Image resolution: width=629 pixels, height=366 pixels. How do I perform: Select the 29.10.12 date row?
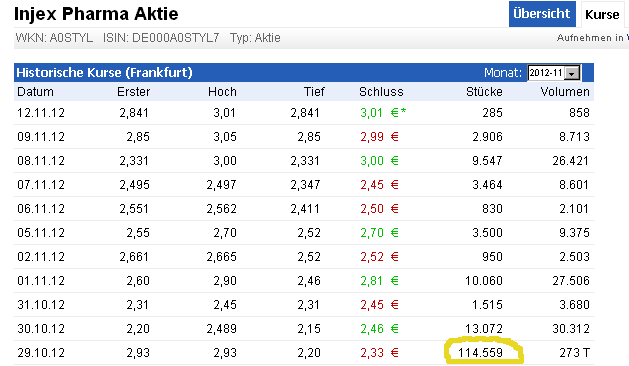point(304,353)
